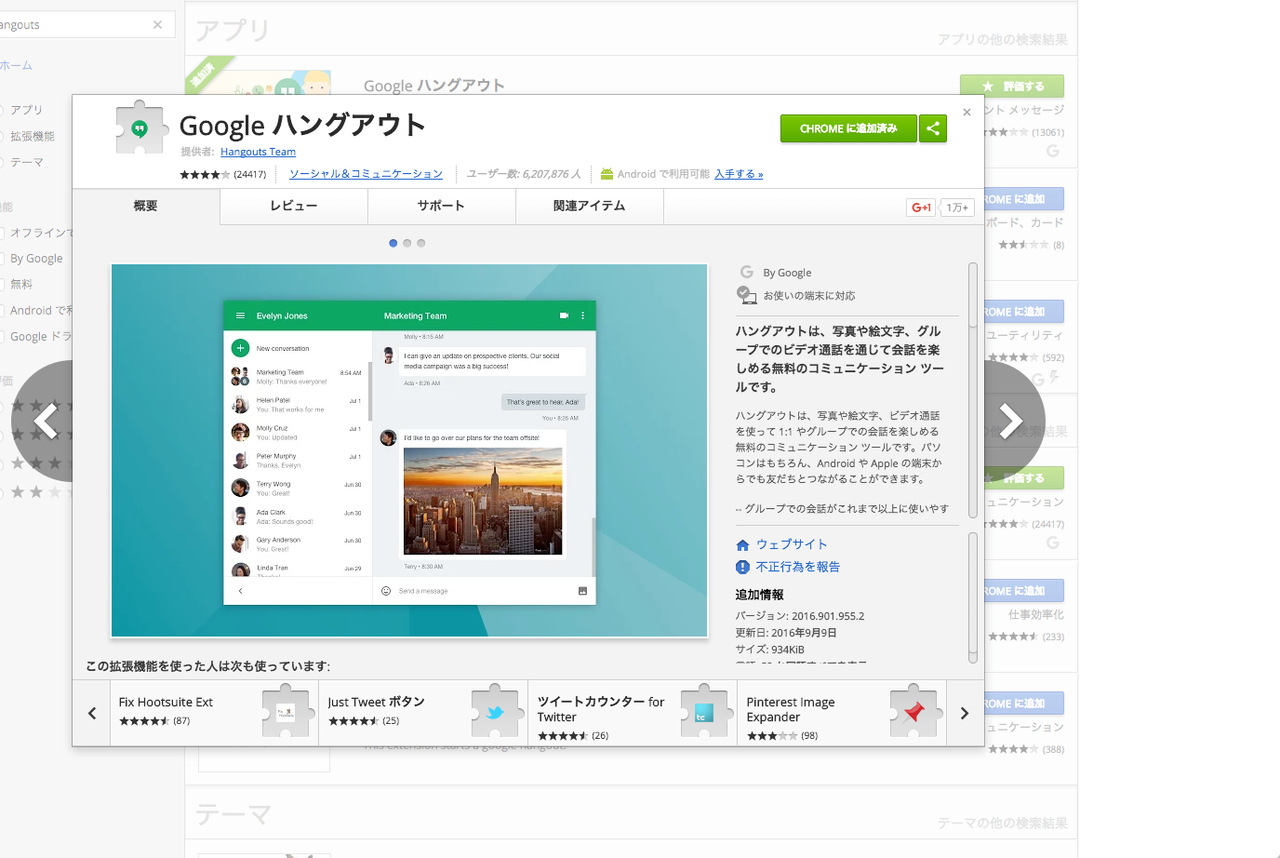
Task: Open アプリの他の検索結果 link
Action: click(1002, 40)
